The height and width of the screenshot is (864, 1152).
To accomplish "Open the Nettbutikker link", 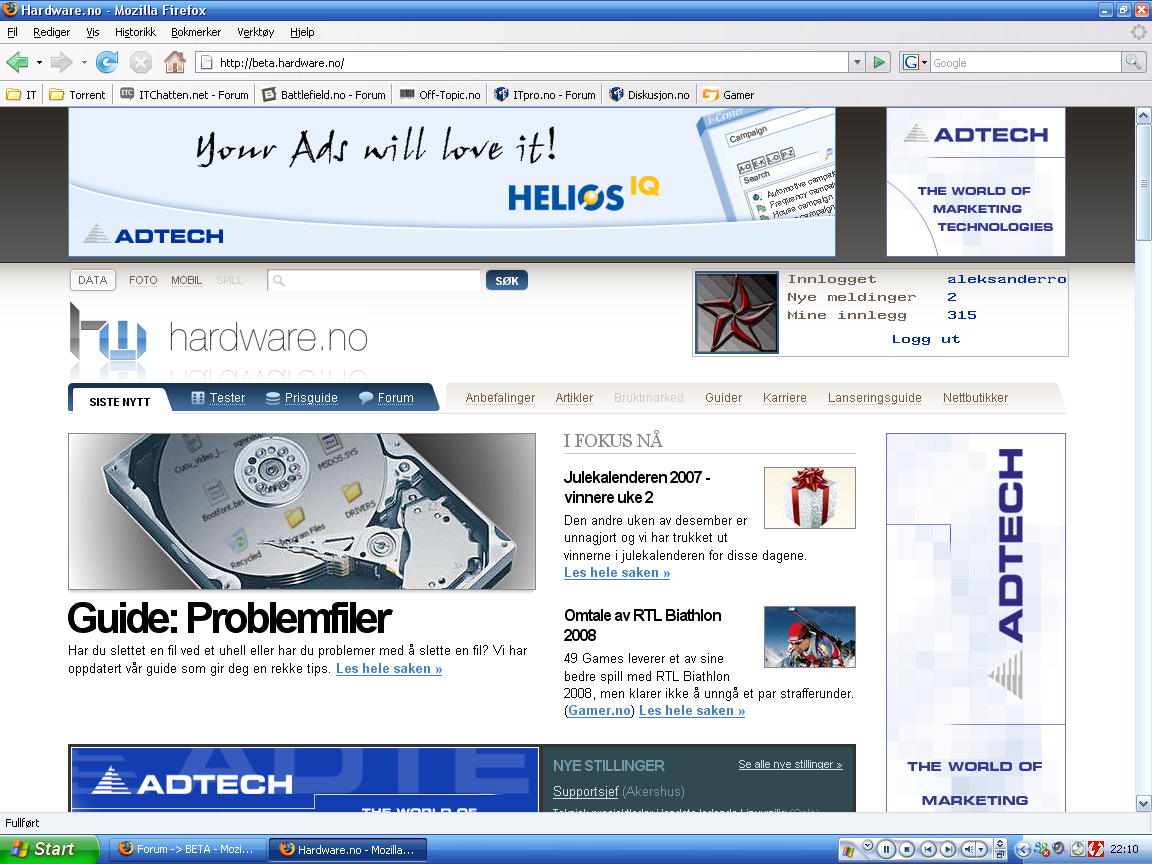I will click(976, 397).
